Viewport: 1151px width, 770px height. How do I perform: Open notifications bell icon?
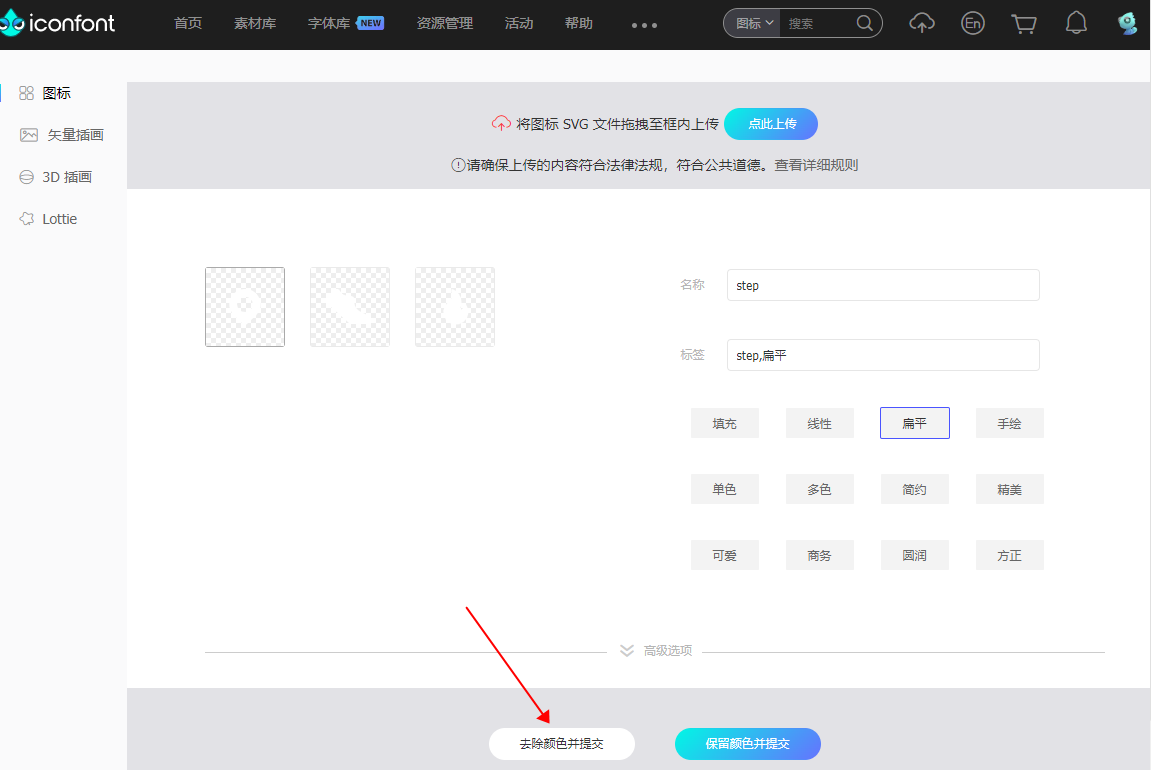1076,23
